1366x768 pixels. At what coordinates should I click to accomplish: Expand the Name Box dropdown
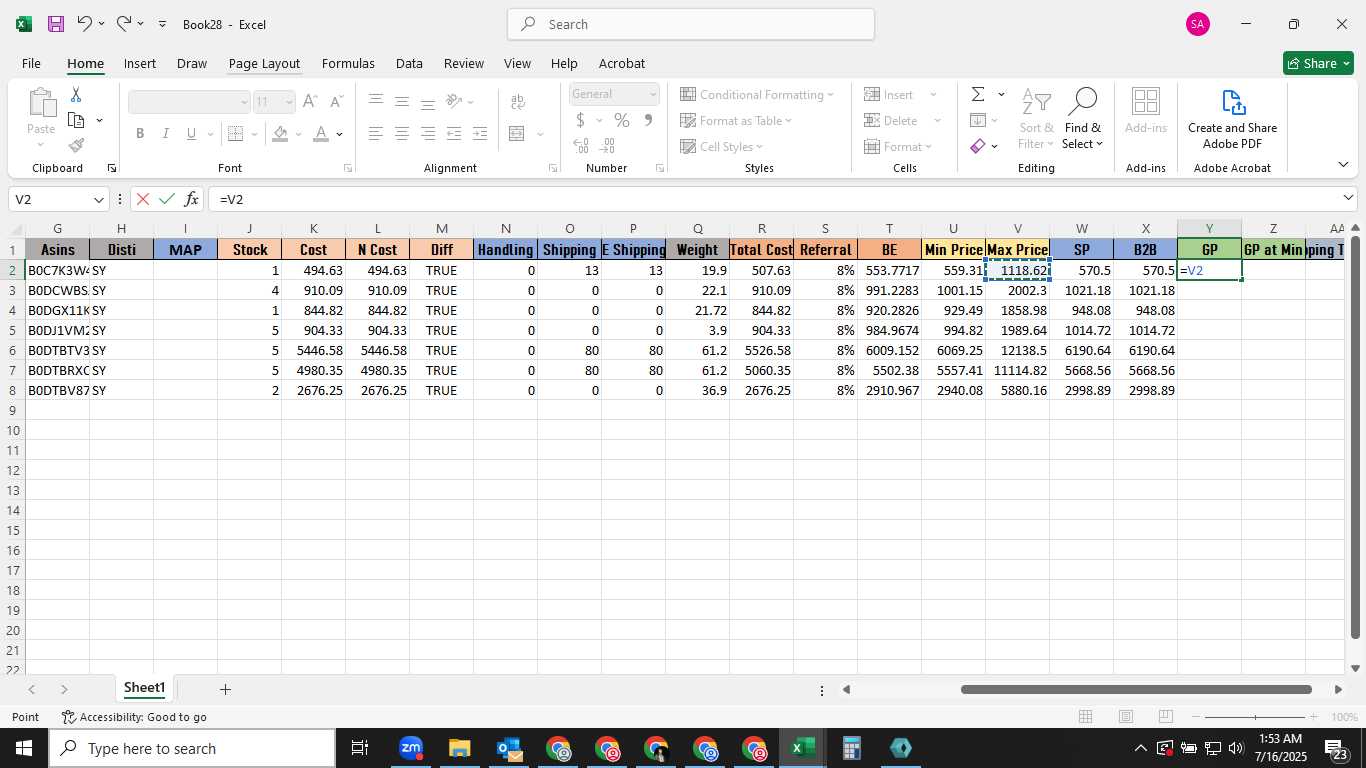pyautogui.click(x=98, y=199)
